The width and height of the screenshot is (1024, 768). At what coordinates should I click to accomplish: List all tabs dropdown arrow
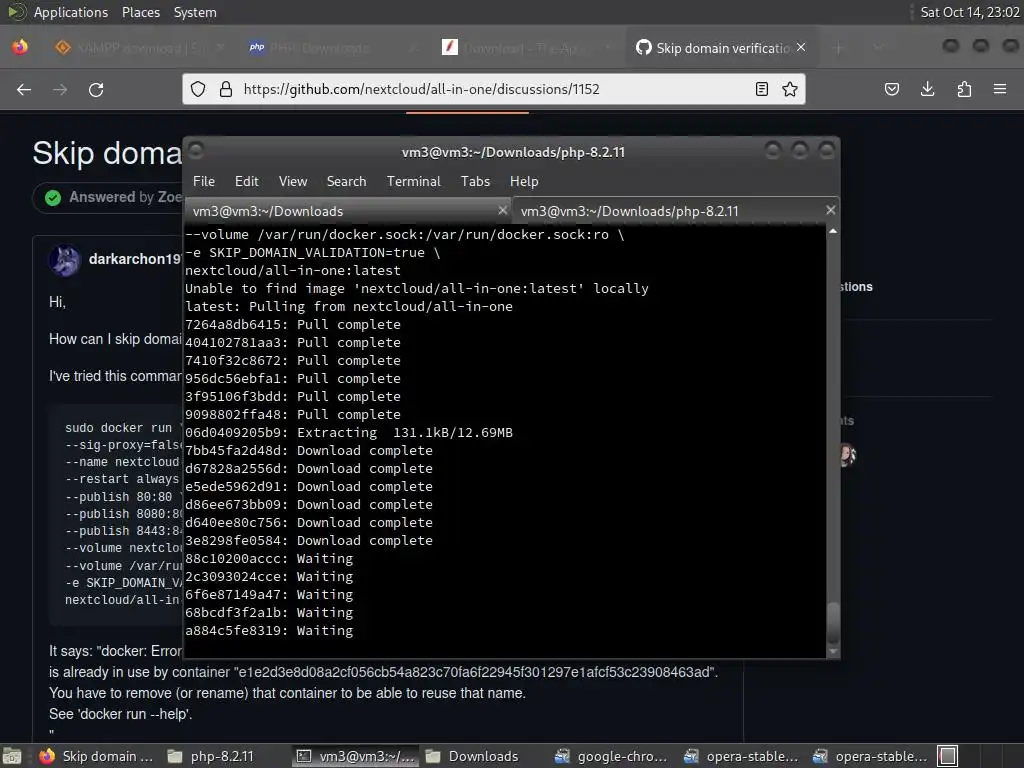[x=878, y=48]
